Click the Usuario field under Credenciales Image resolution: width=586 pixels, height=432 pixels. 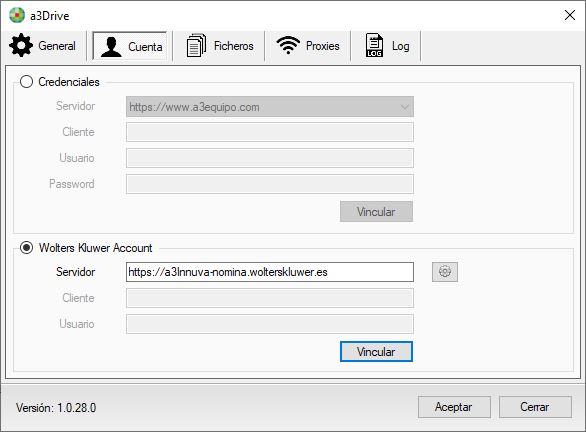point(270,158)
